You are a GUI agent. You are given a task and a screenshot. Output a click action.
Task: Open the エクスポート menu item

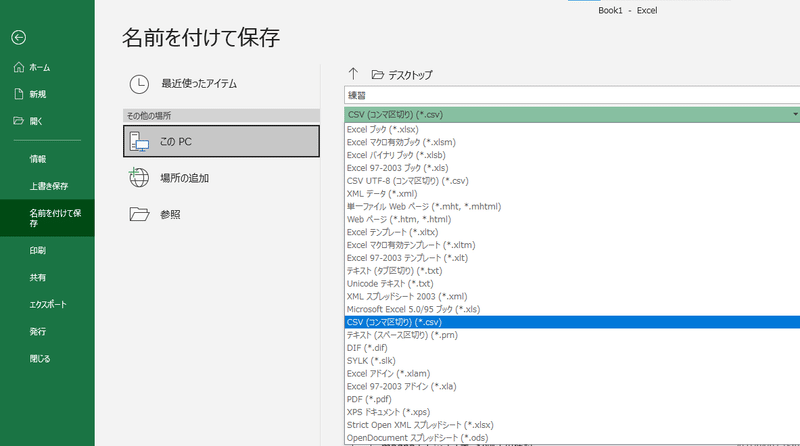tap(48, 305)
